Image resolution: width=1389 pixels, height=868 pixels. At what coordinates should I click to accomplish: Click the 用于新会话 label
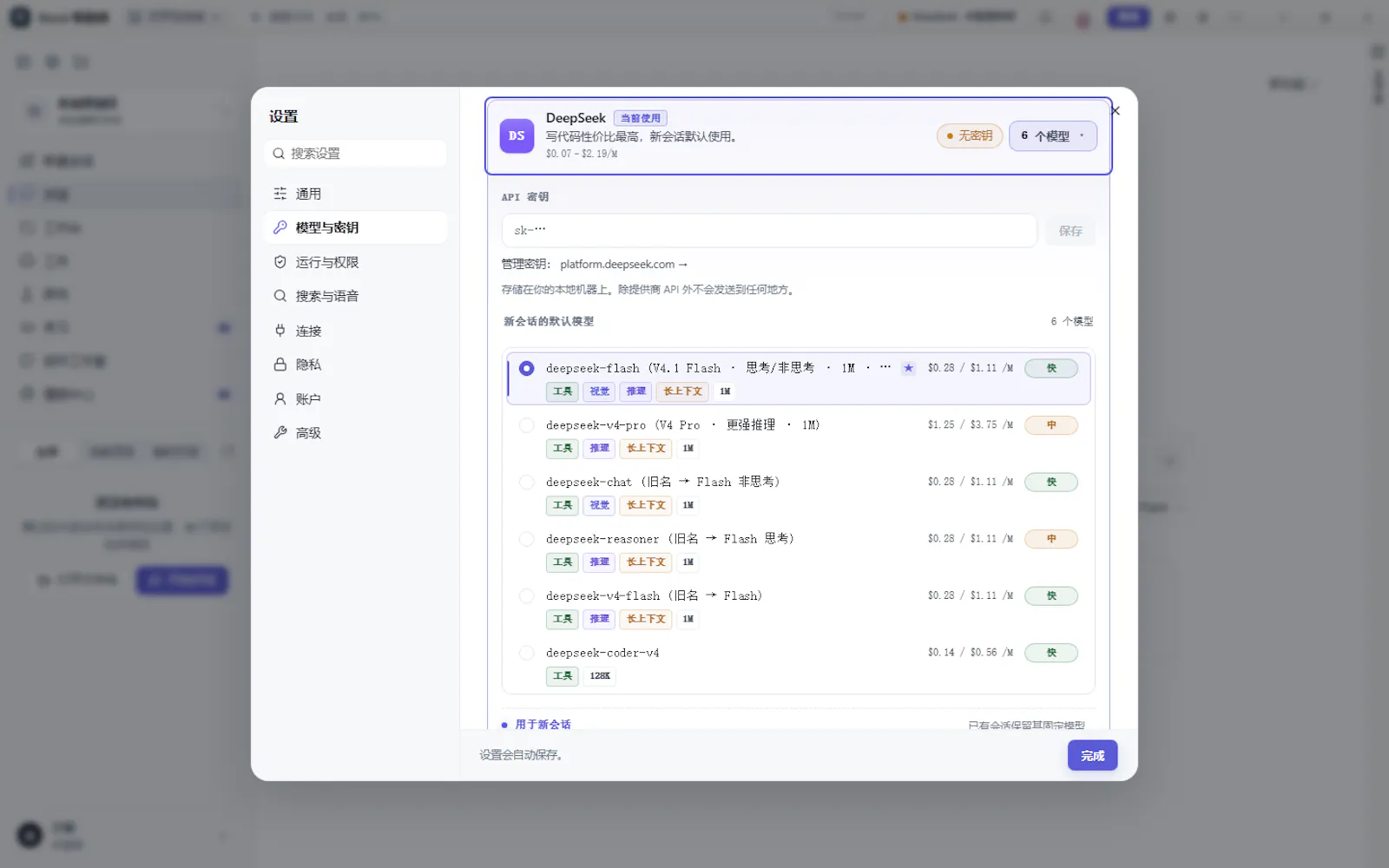tap(543, 725)
